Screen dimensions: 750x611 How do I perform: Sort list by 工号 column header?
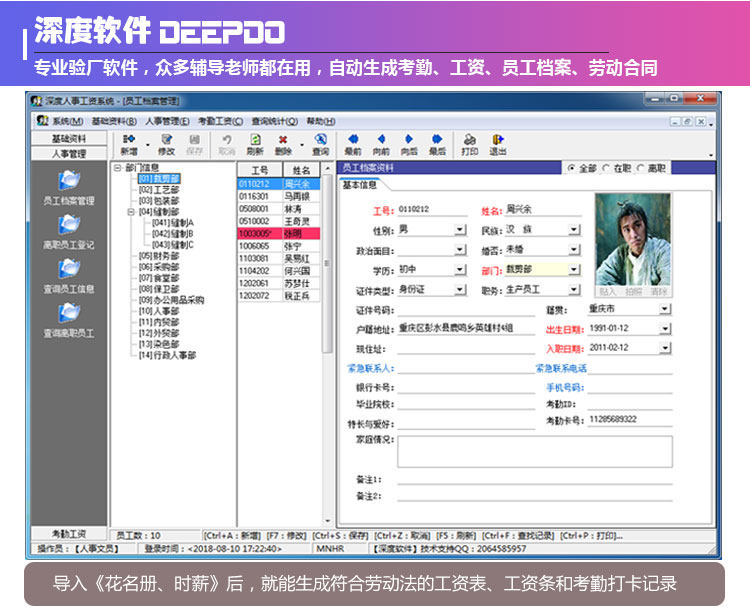pos(260,170)
